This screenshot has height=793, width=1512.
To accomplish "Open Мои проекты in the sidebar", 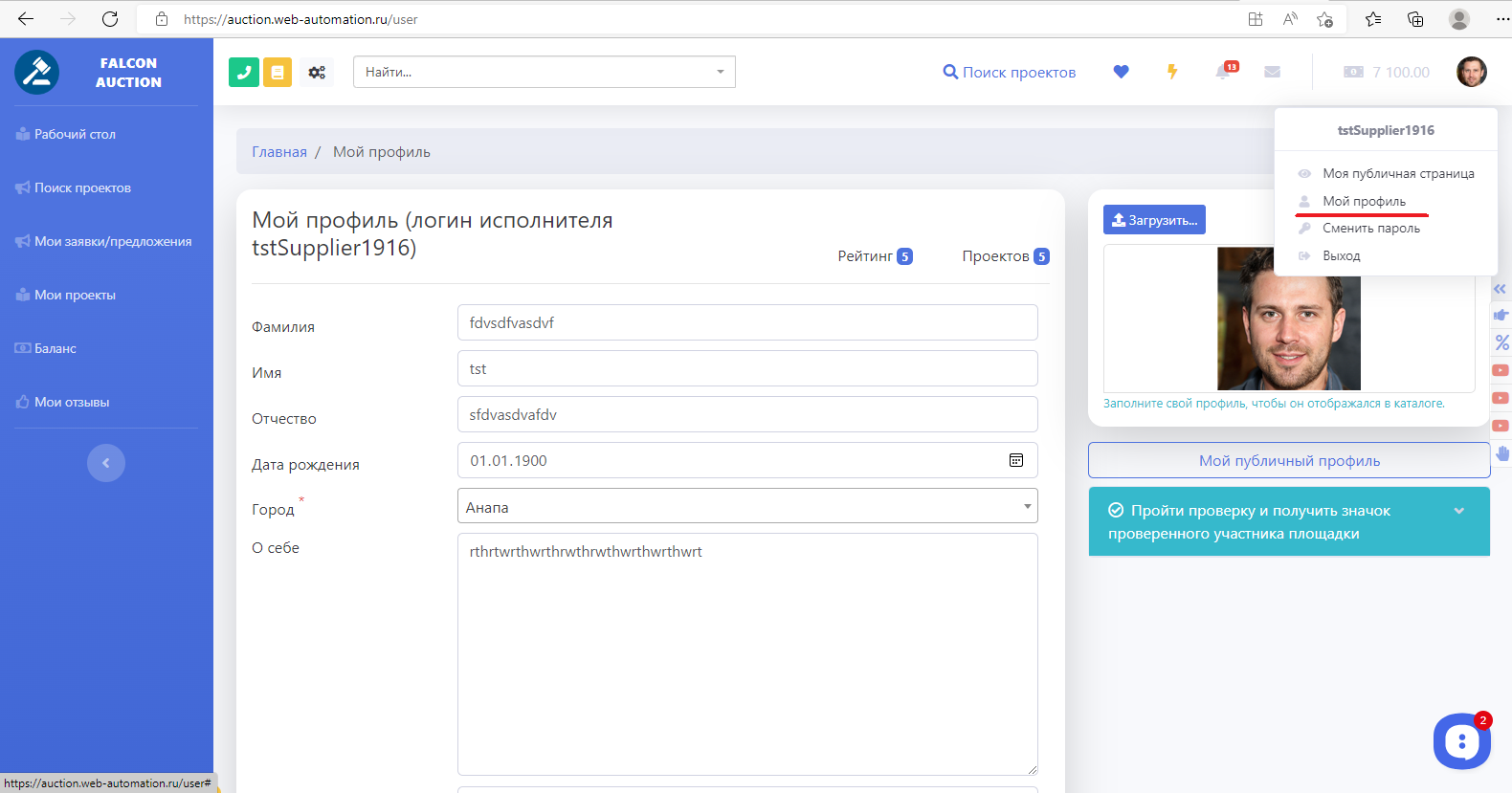I will coord(75,295).
